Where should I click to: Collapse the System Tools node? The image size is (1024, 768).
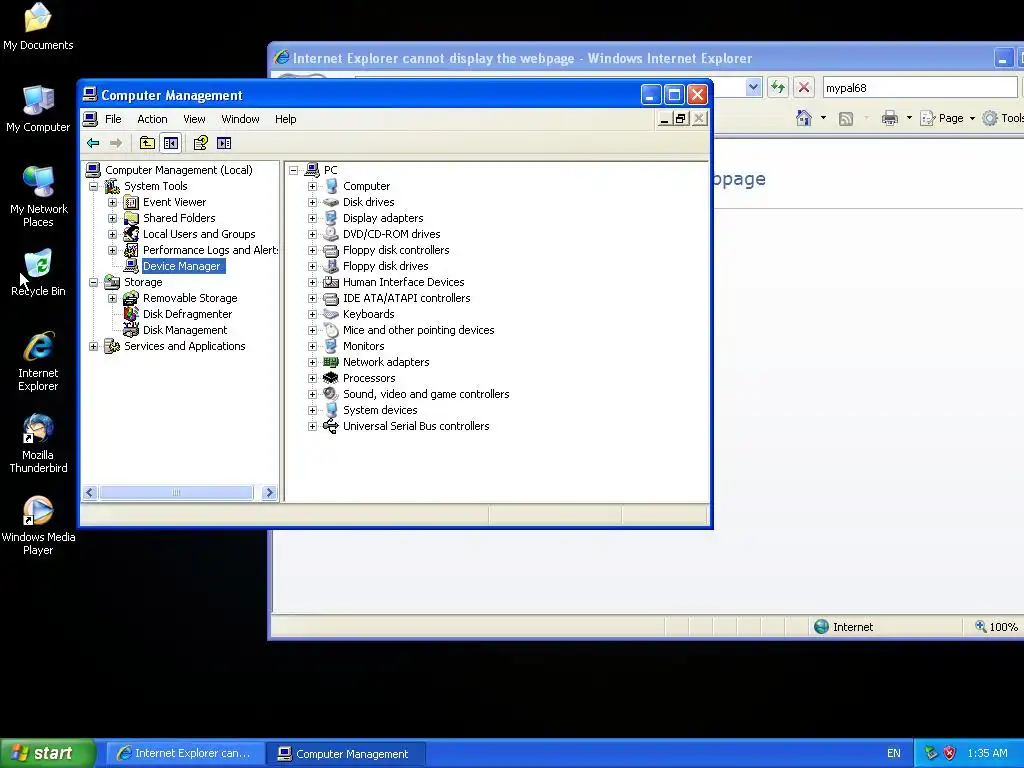(93, 186)
